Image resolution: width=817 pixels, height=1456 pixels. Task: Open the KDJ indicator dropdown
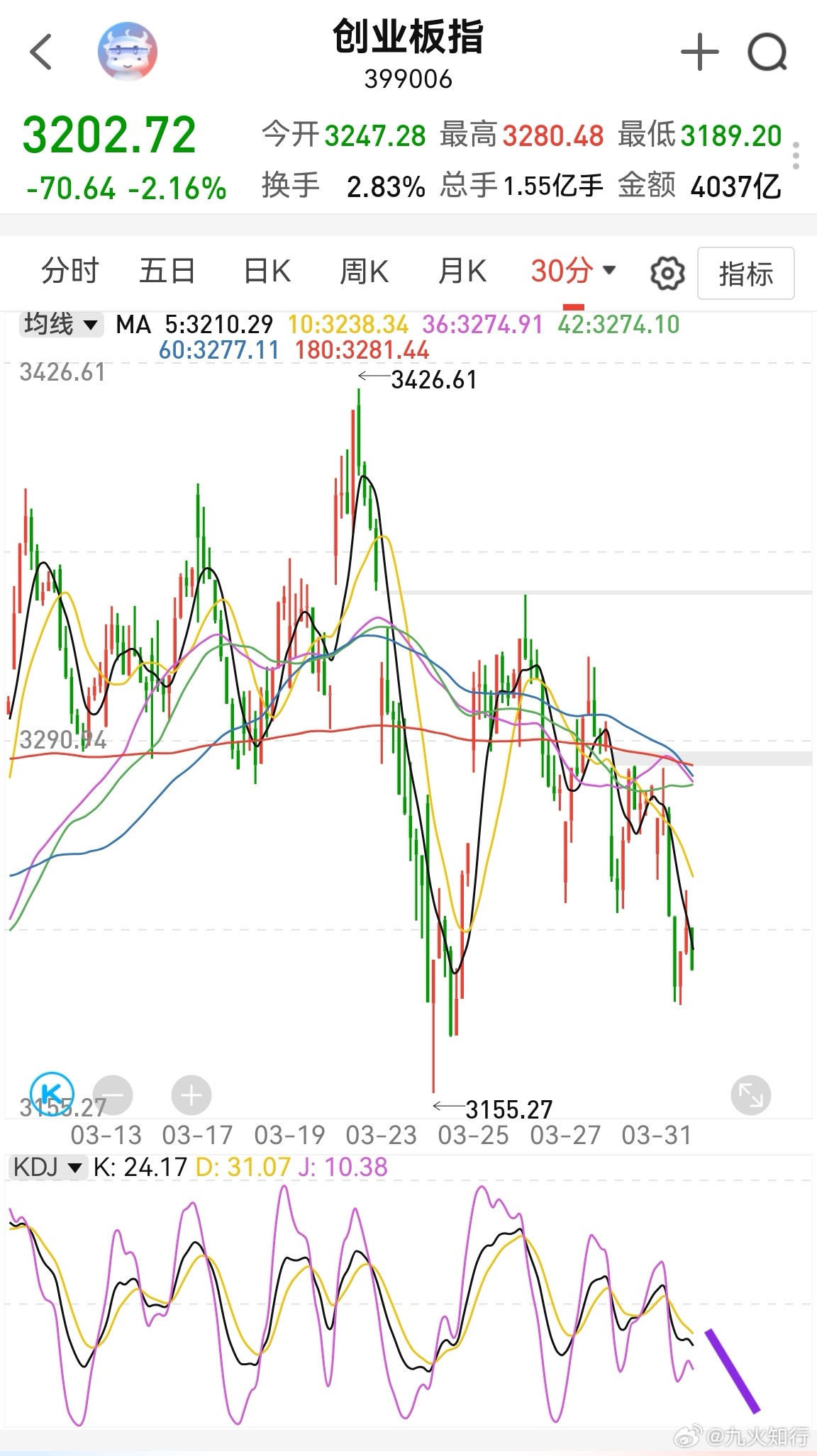click(x=48, y=1167)
